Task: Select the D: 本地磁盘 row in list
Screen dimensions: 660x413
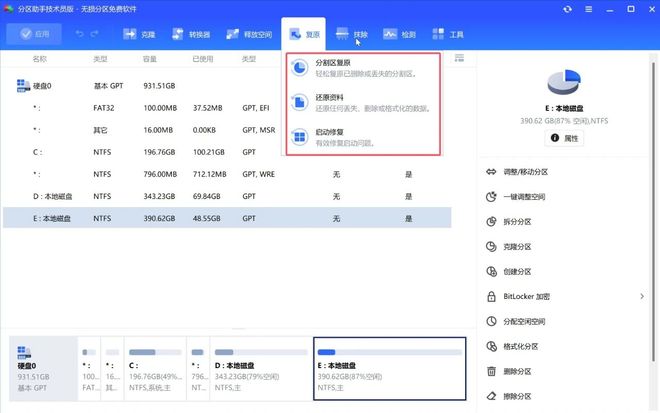Action: [227, 196]
